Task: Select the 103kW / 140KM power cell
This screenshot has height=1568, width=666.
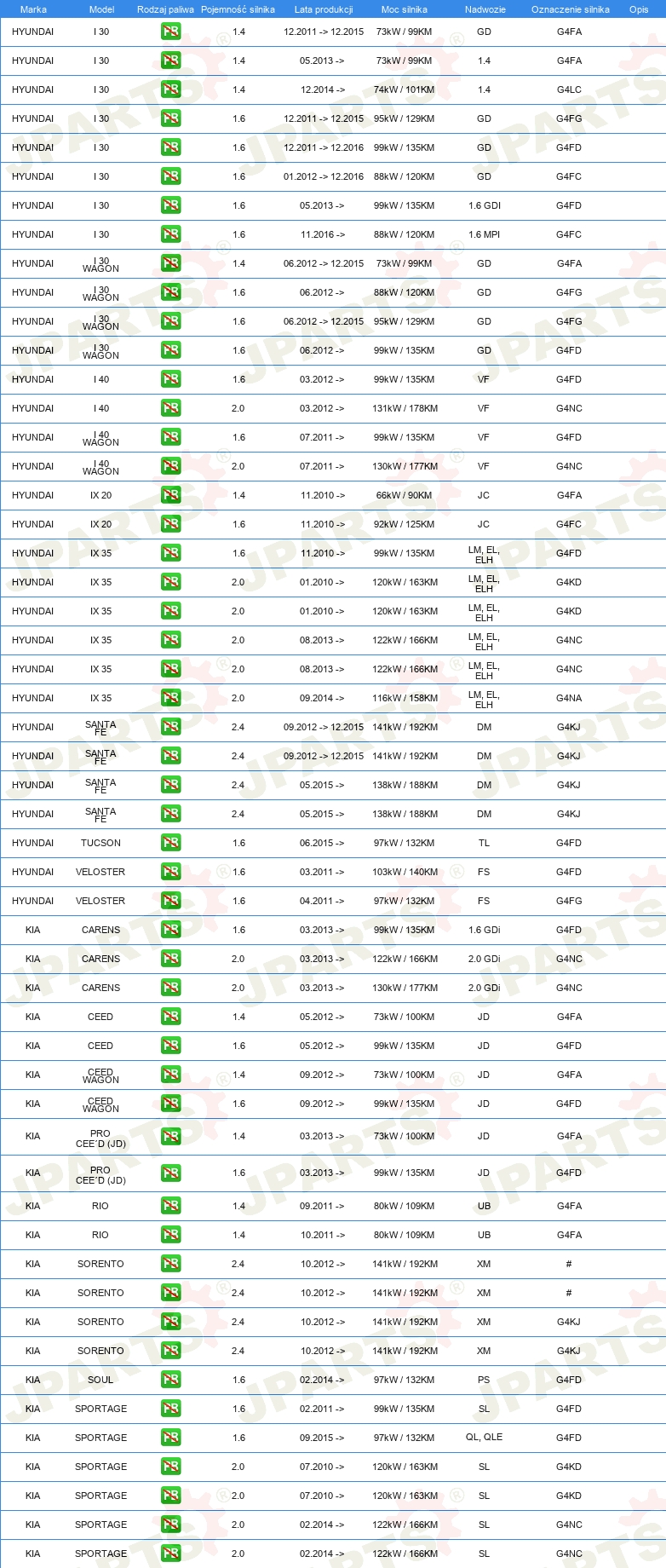Action: (x=405, y=872)
